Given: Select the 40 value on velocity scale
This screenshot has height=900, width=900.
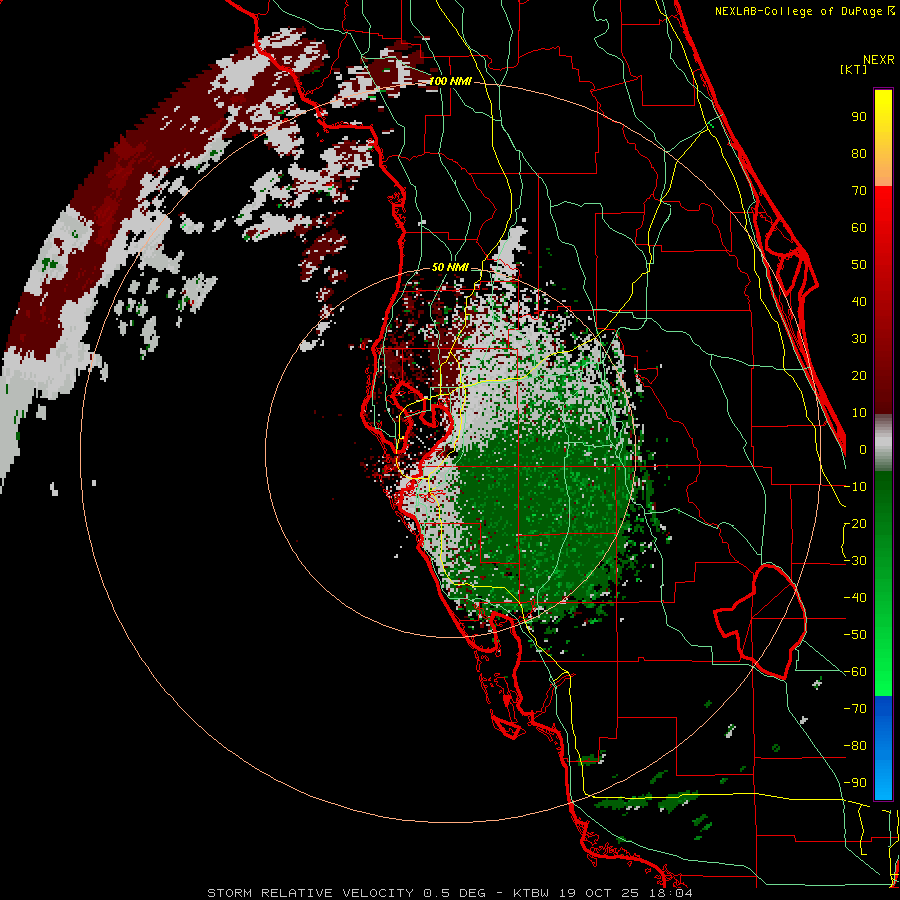Looking at the screenshot, I should point(859,302).
